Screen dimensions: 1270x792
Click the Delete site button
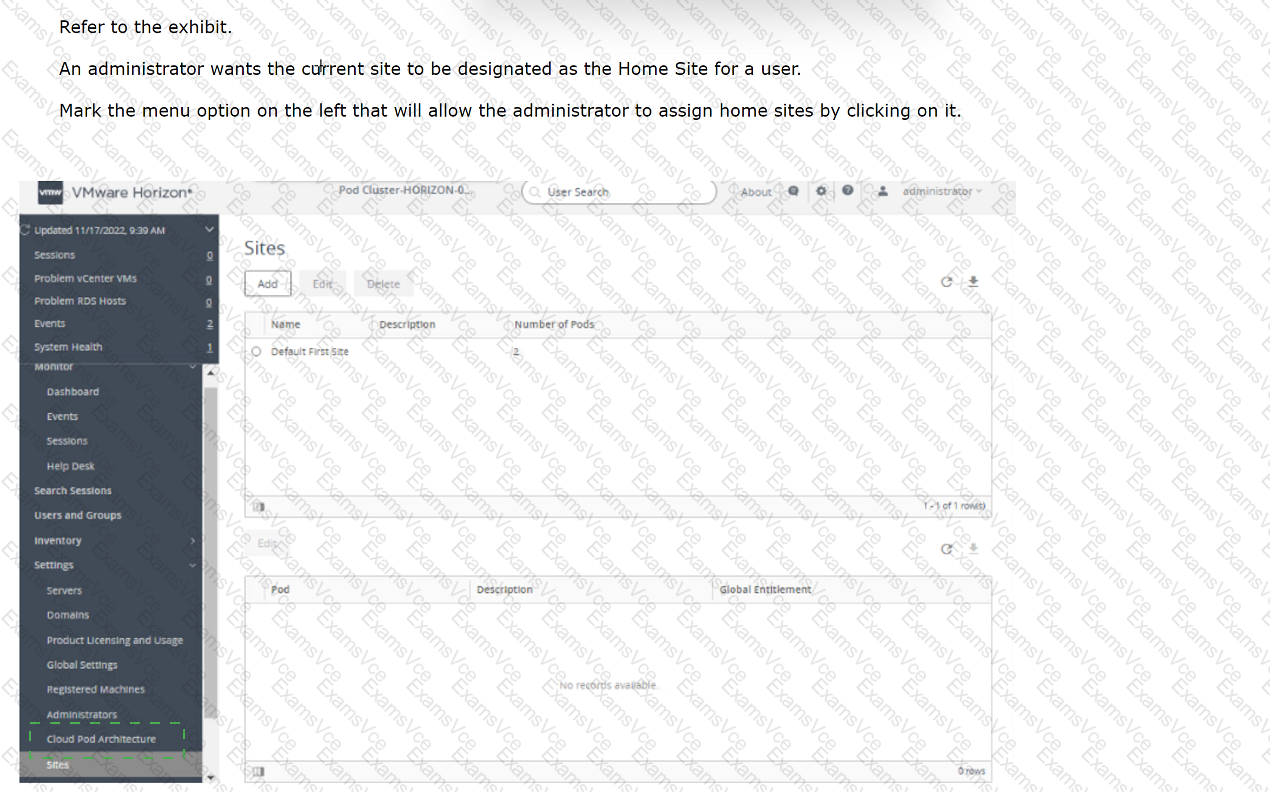[x=383, y=284]
